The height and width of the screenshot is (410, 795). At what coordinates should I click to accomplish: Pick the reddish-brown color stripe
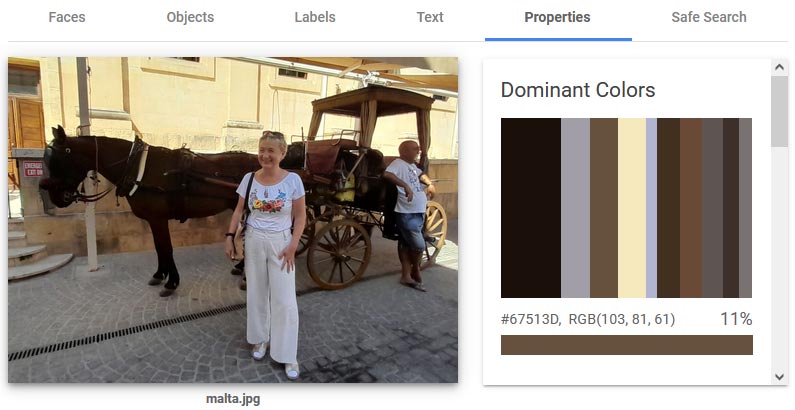pos(691,208)
